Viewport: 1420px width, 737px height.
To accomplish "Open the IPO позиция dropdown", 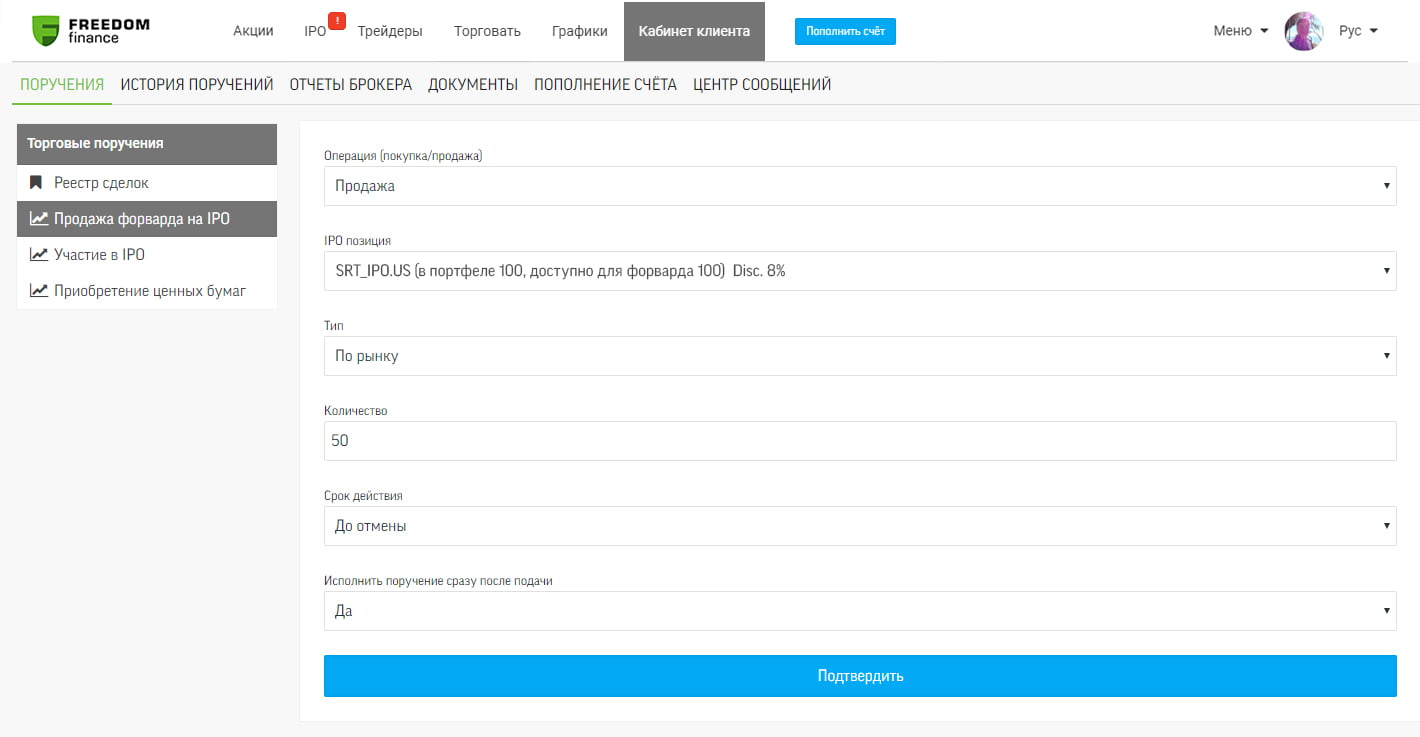I will pos(859,271).
